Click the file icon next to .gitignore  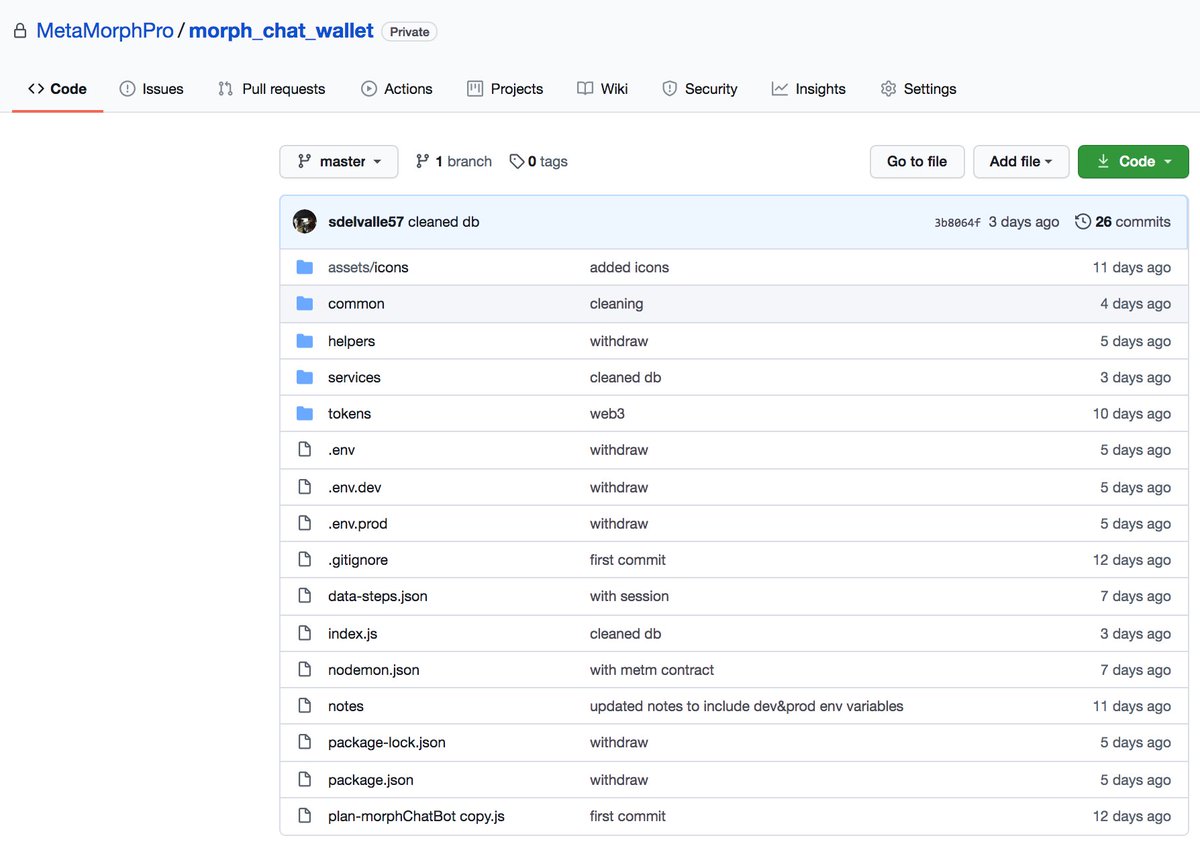click(305, 560)
